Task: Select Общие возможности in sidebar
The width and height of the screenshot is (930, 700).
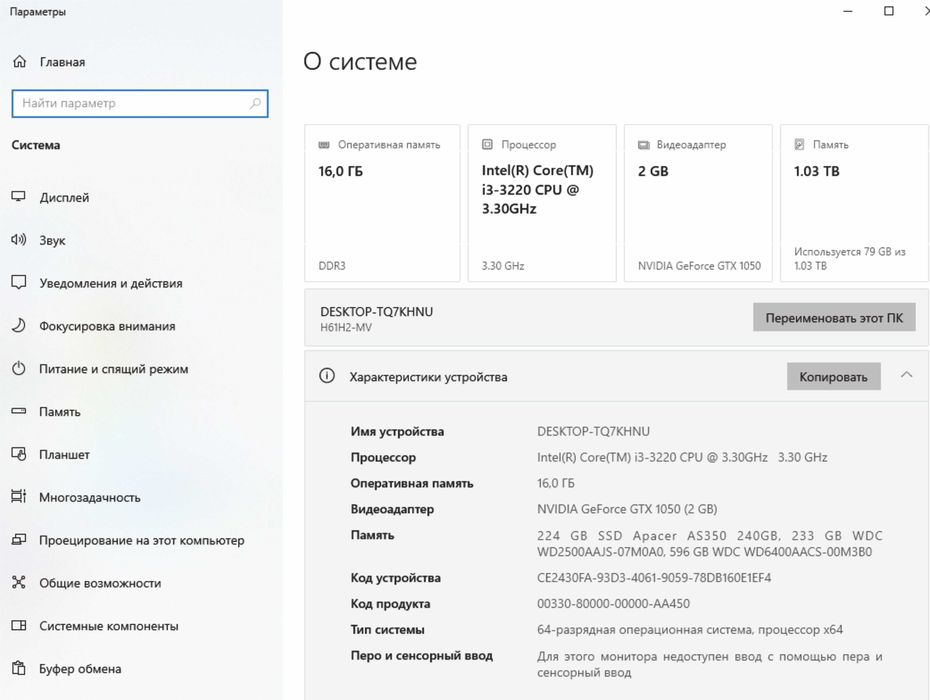Action: coord(100,583)
